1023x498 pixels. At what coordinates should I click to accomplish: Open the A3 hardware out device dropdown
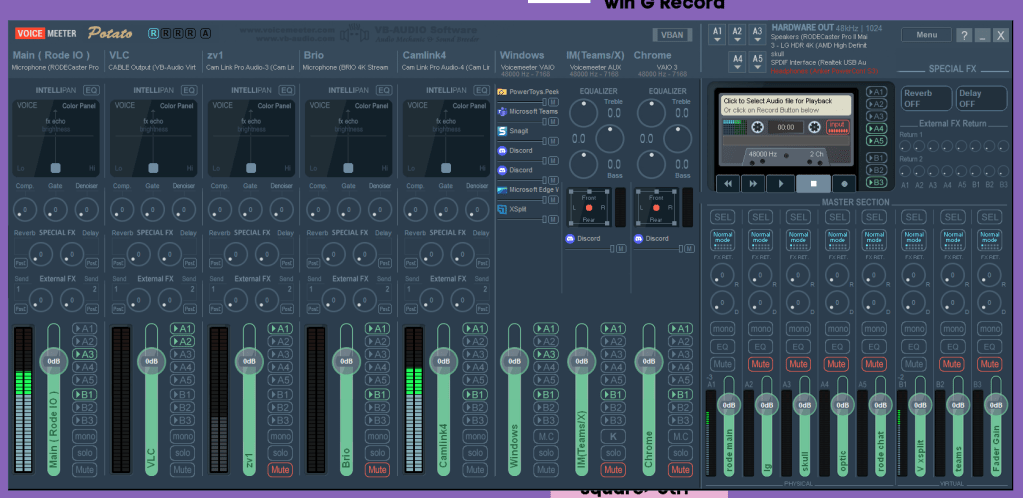click(757, 34)
